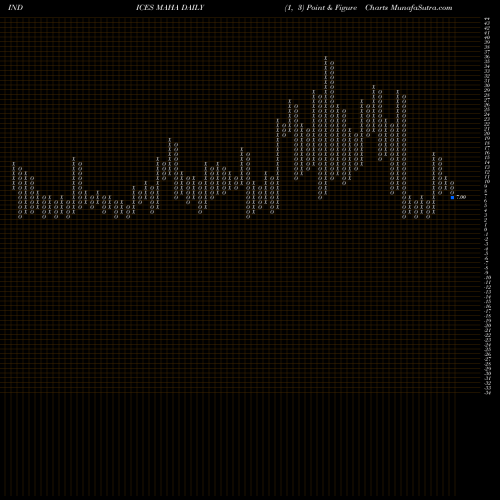Viewport: 500px width, 500px height.
Task: Click the 'IND' title text
Action: (x=15, y=8)
